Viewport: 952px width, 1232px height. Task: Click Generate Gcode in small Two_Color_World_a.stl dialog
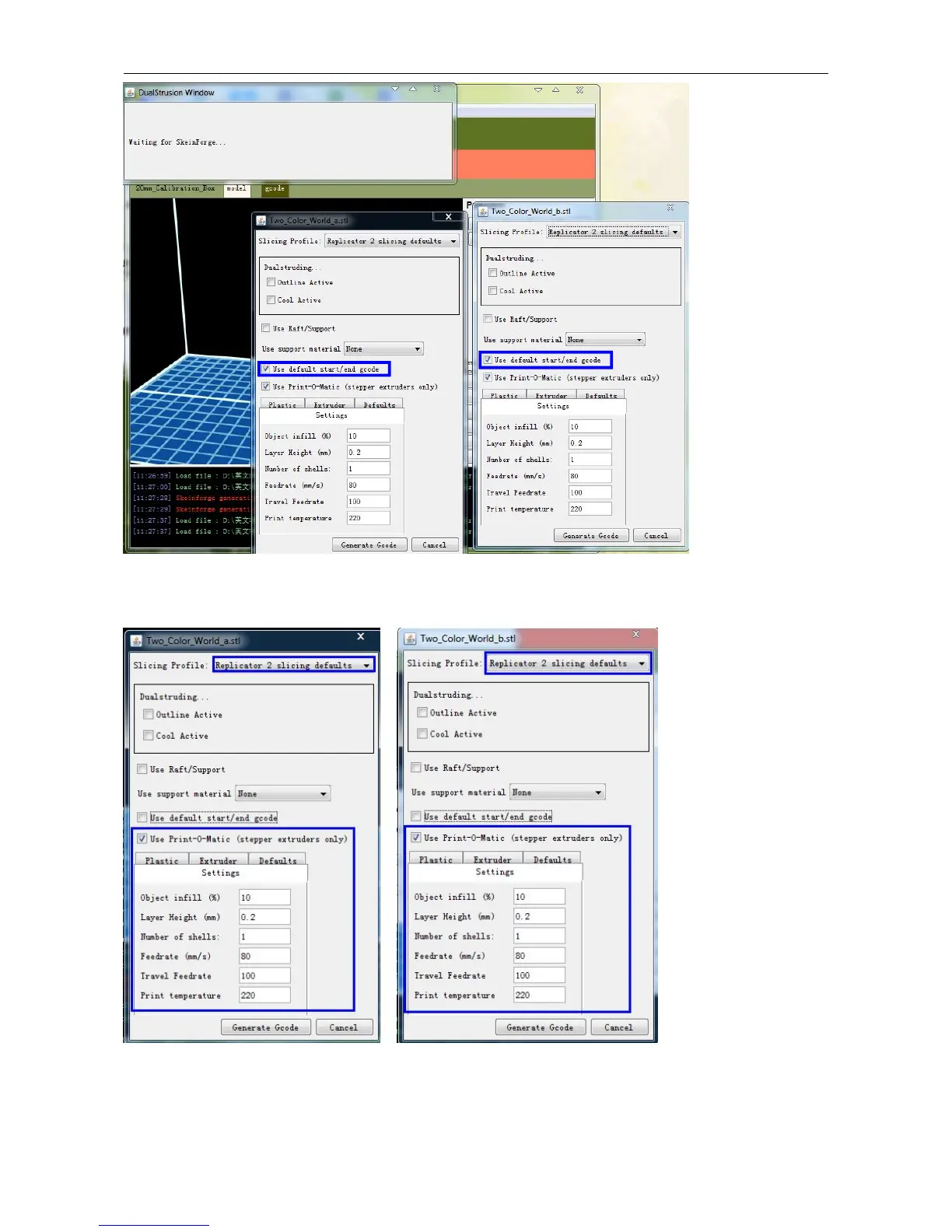tap(369, 545)
